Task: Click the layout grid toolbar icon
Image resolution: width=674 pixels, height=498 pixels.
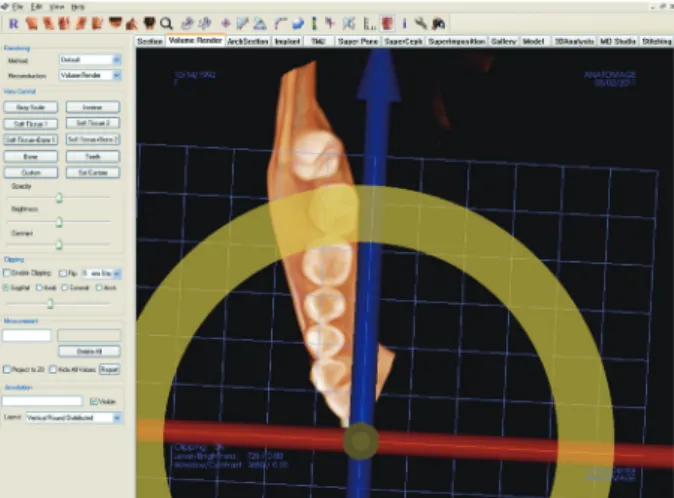Action: [x=349, y=24]
